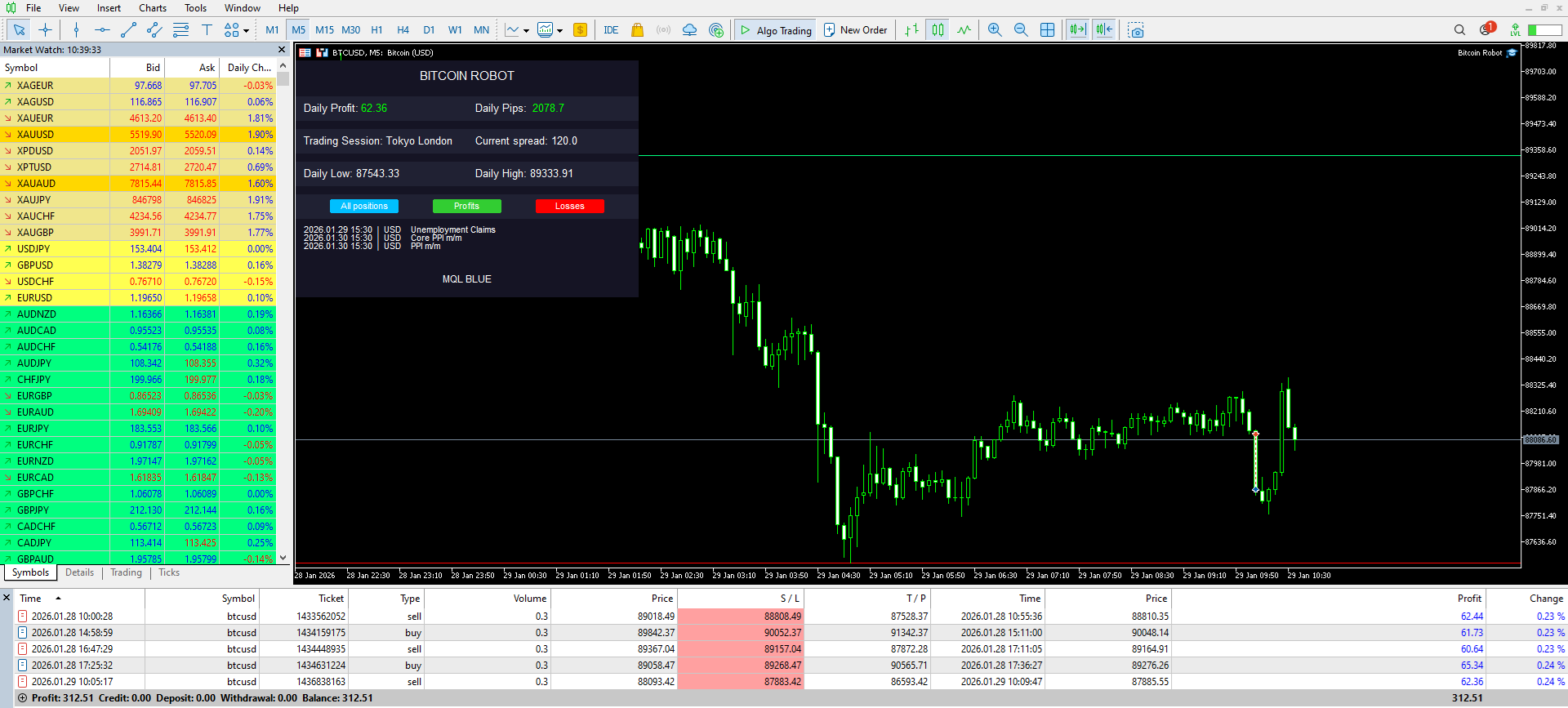Open the File menu

point(33,8)
